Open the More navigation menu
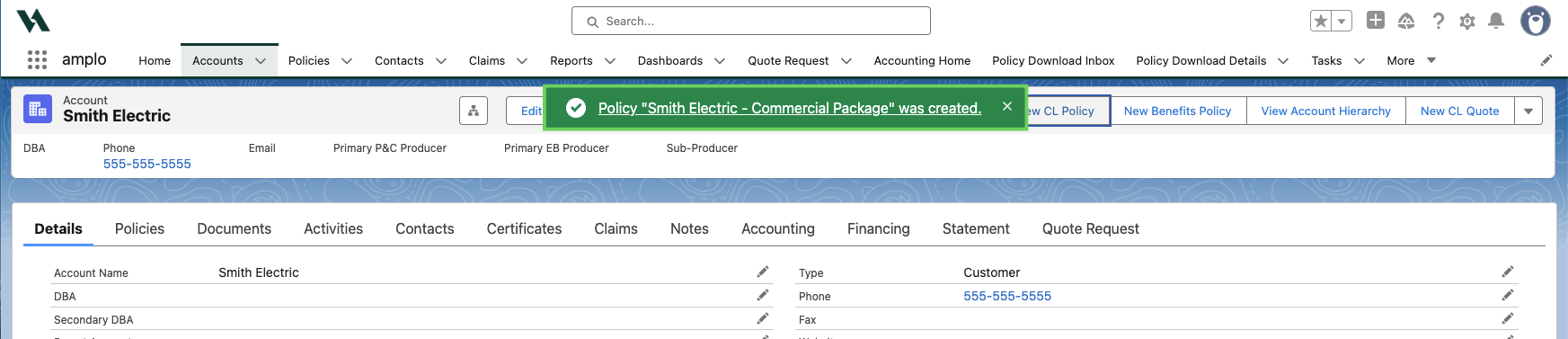This screenshot has height=339, width=1568. [x=1411, y=60]
